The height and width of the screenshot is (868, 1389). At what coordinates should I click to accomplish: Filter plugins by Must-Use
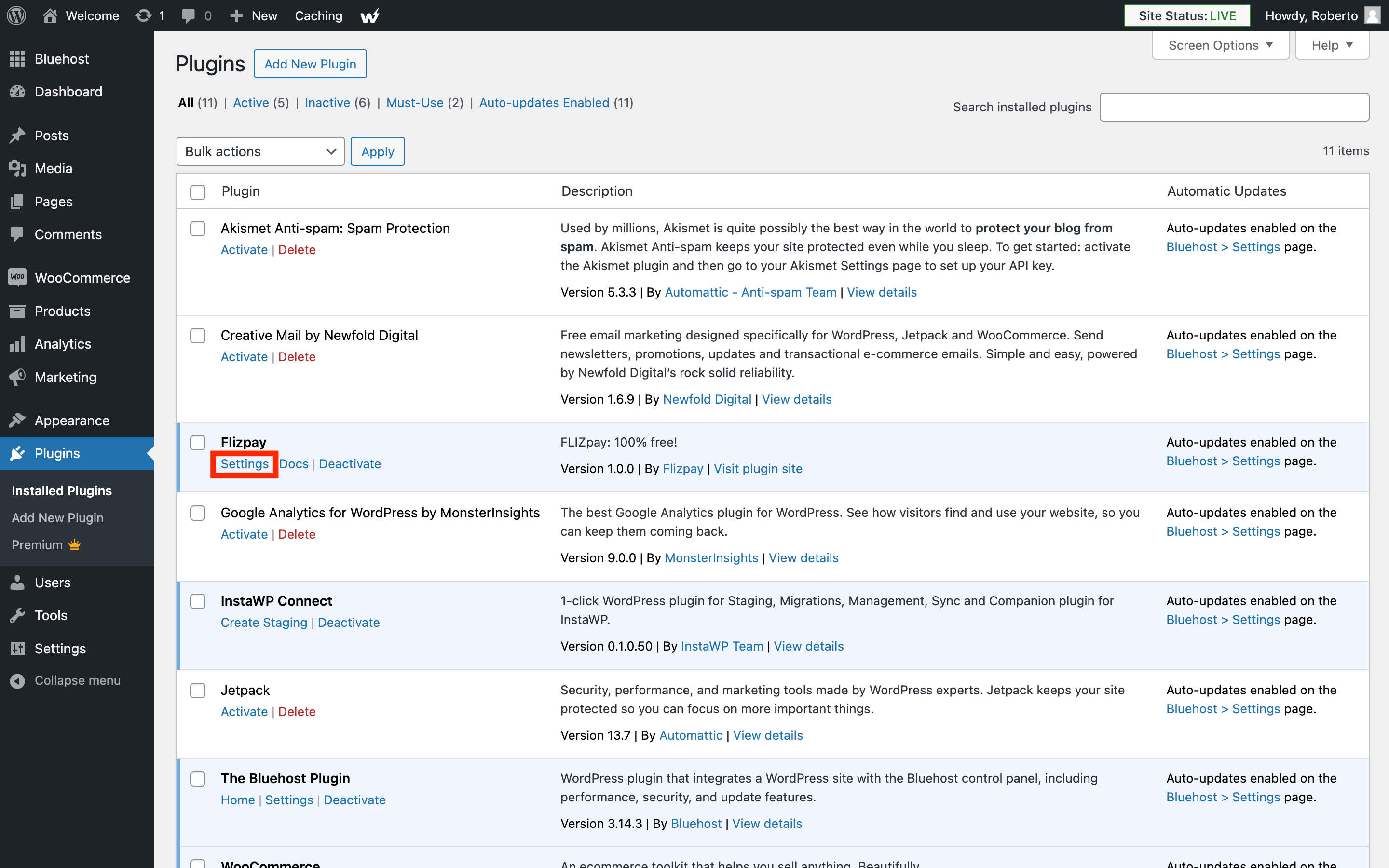pos(414,103)
